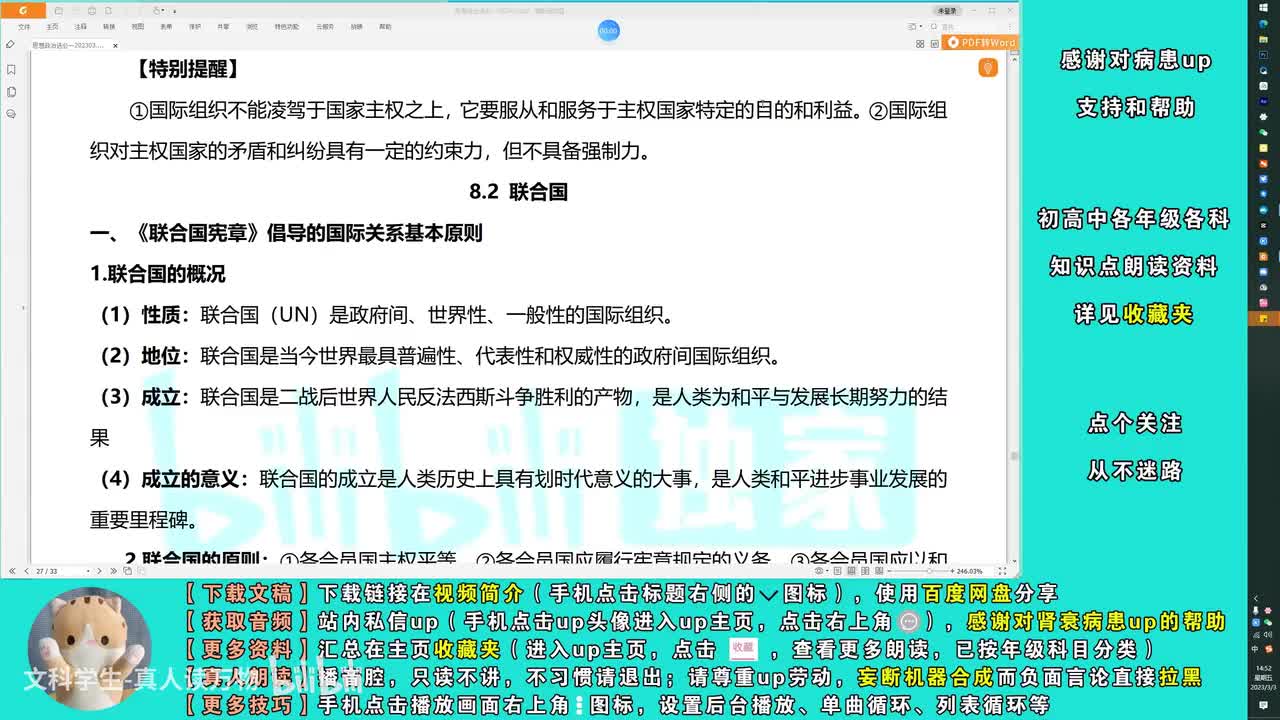Open the 云服务 ribbon tab
This screenshot has height=720, width=1280.
pyautogui.click(x=325, y=27)
